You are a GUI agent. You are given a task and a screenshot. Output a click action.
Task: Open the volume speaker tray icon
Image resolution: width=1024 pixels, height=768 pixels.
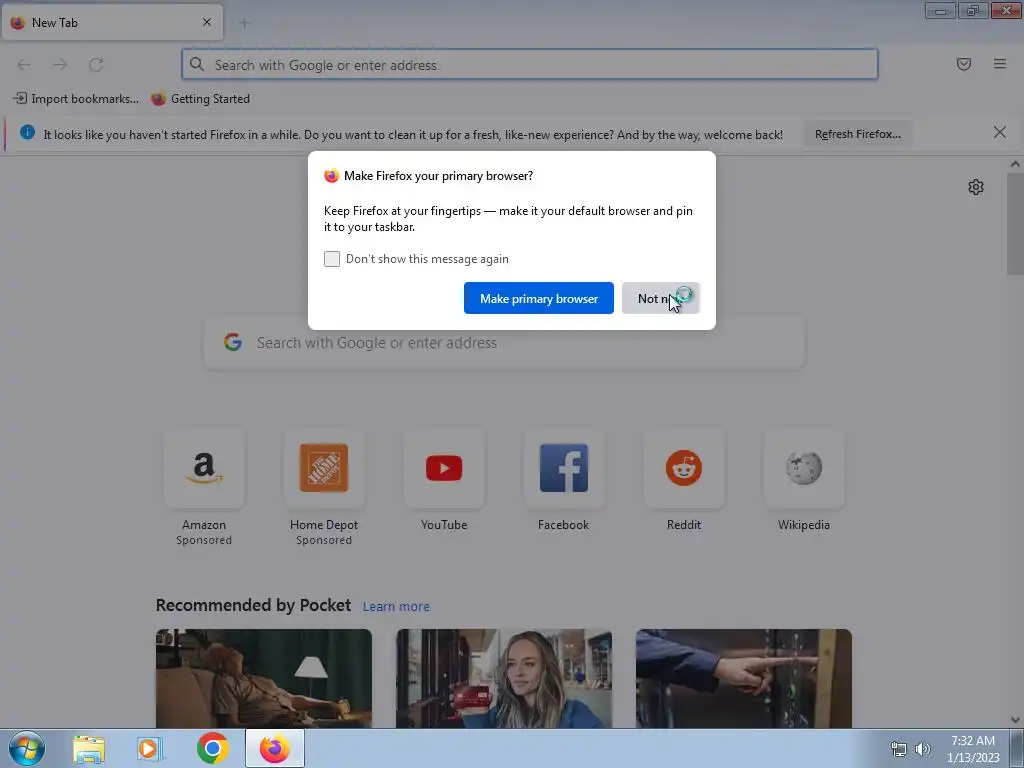coord(923,748)
